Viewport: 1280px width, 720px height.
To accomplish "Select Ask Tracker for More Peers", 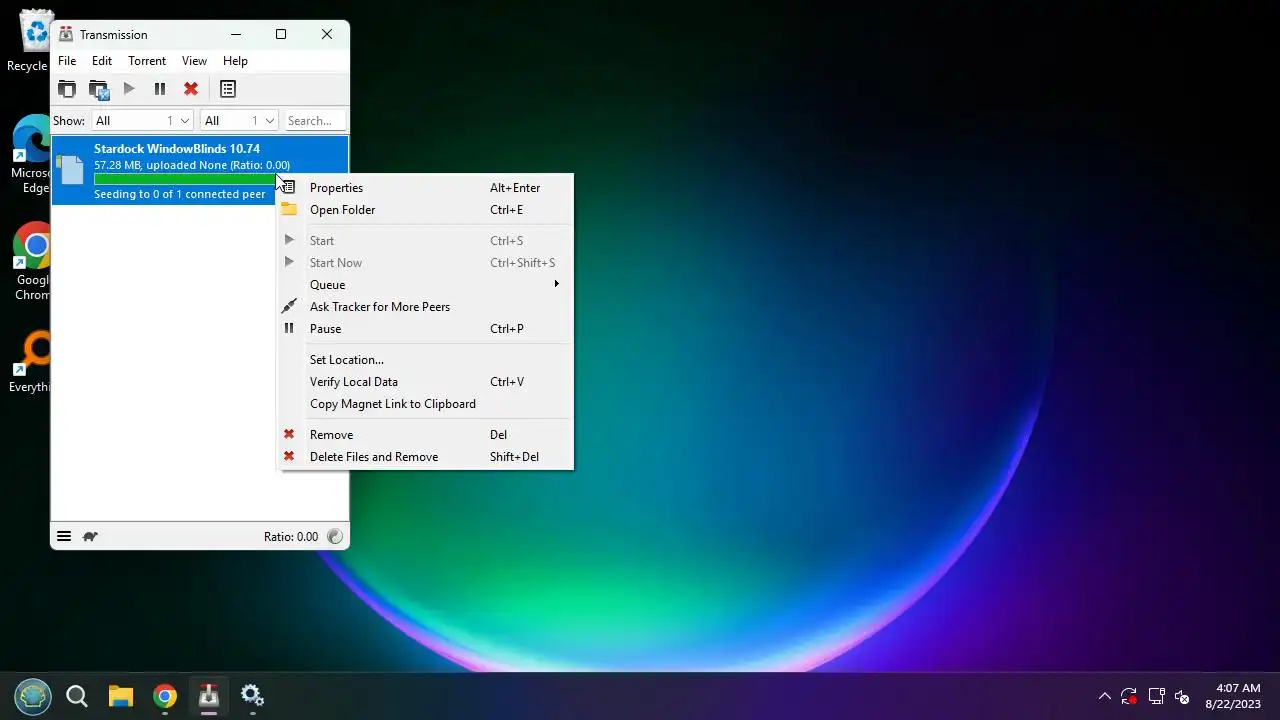I will pos(425,307).
